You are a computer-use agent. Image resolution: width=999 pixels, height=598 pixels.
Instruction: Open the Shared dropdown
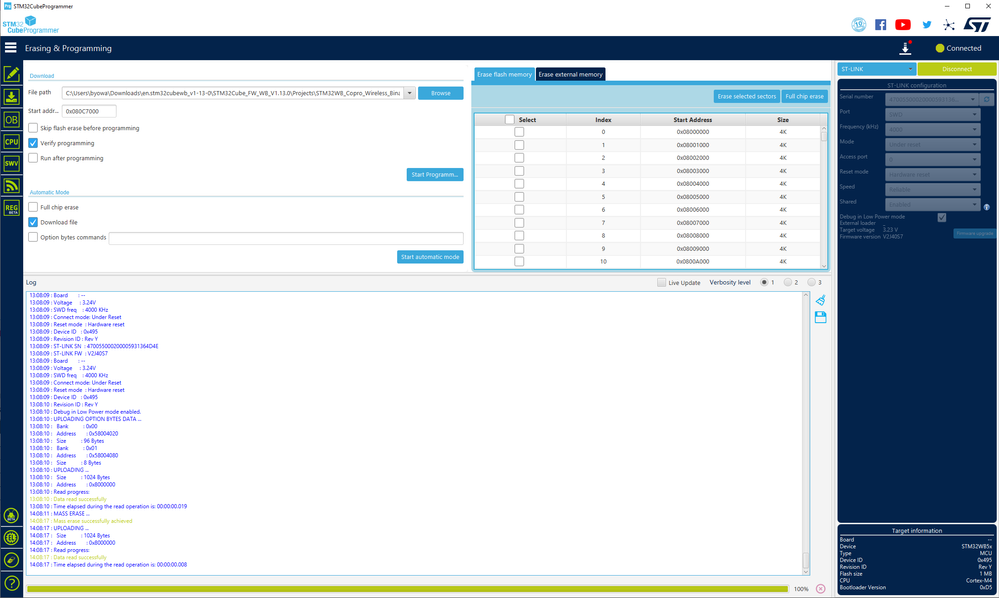932,204
